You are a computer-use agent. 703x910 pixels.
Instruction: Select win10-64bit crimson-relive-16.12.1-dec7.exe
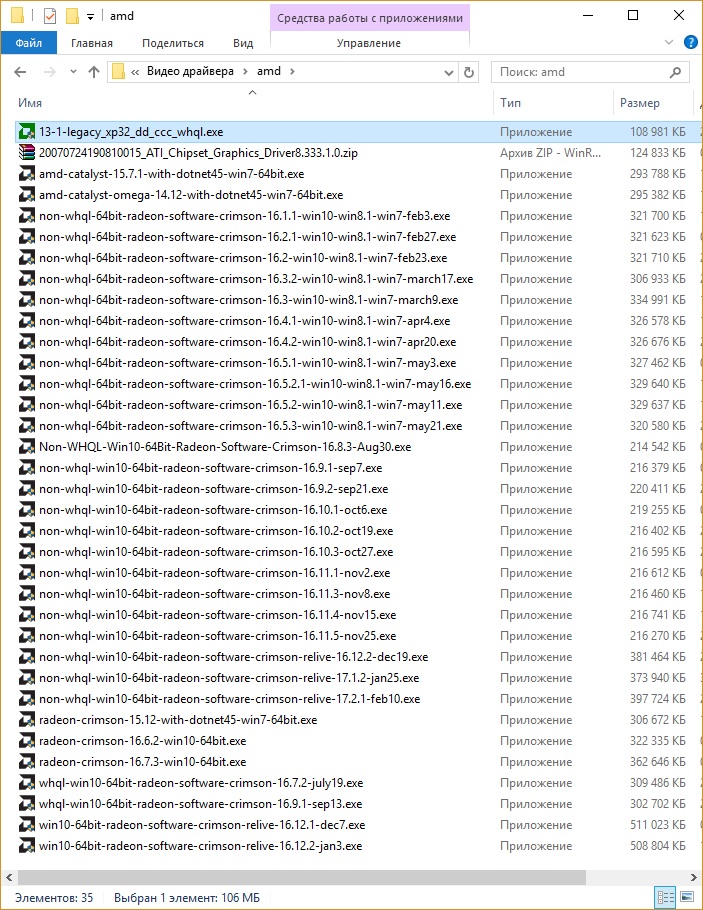pos(202,825)
